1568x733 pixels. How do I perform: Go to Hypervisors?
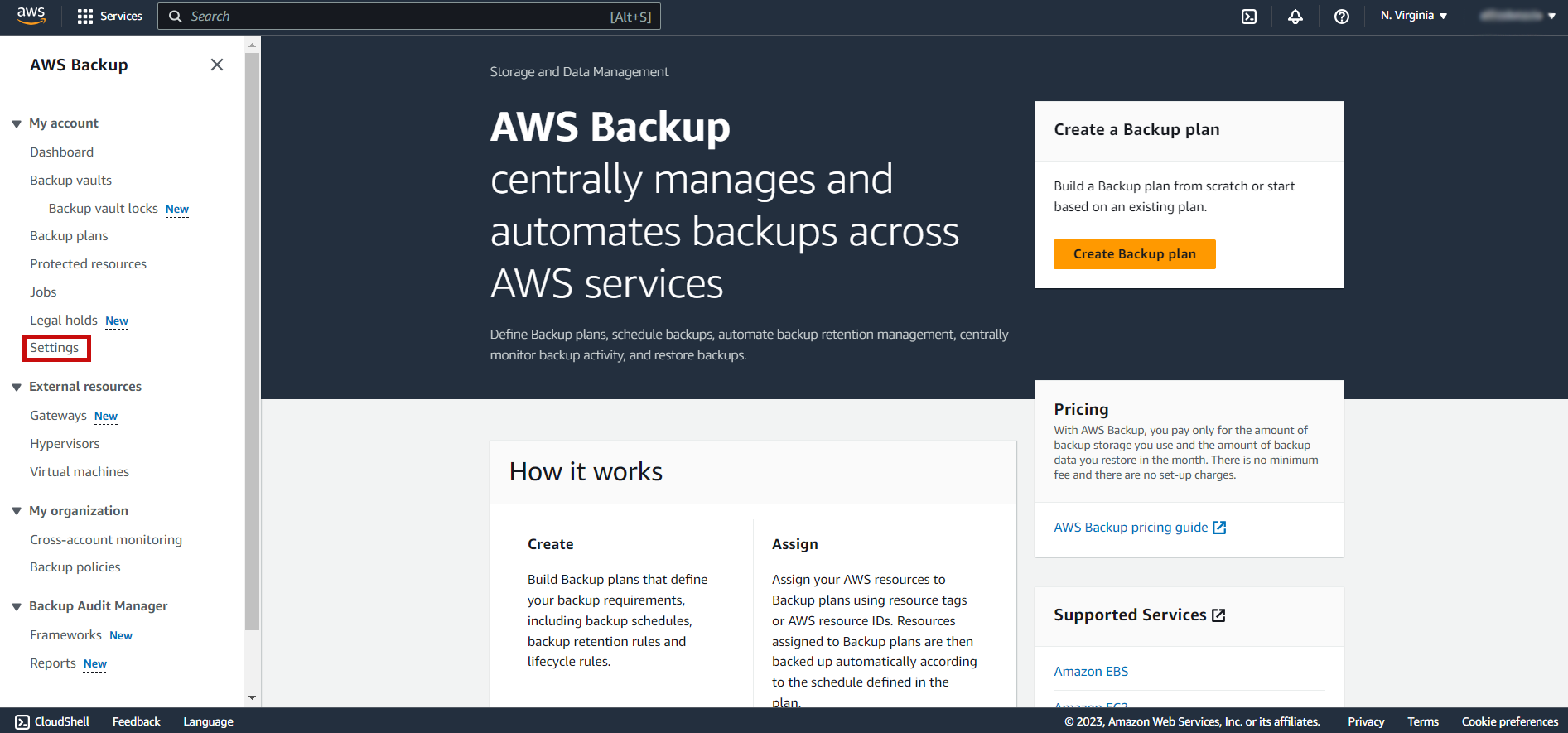point(65,444)
